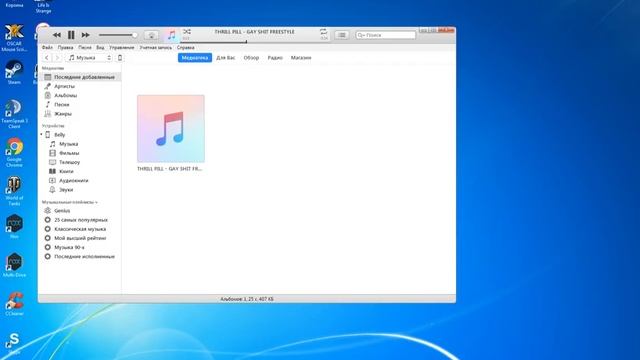Open the Nox desktop shortcut
This screenshot has height=360, width=640.
tap(14, 226)
